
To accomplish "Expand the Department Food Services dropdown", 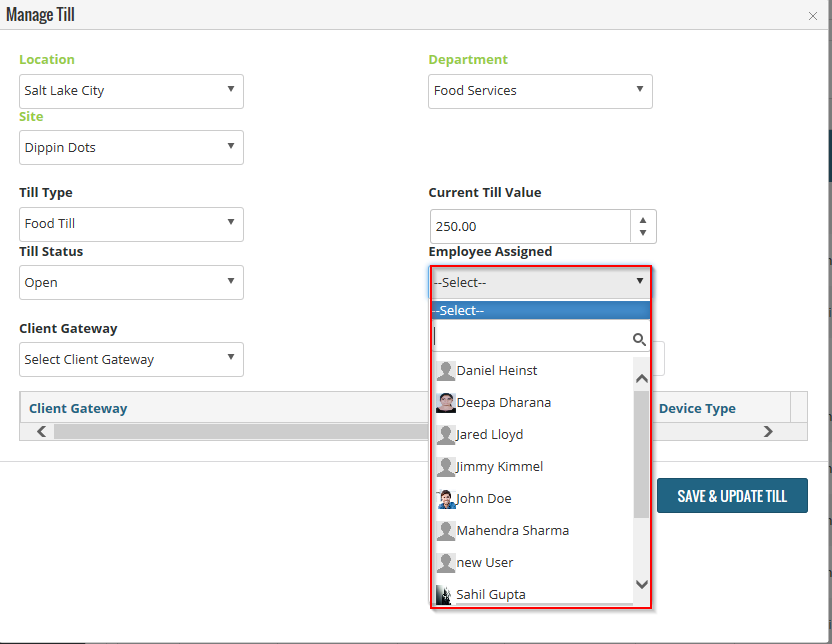I will [x=540, y=91].
